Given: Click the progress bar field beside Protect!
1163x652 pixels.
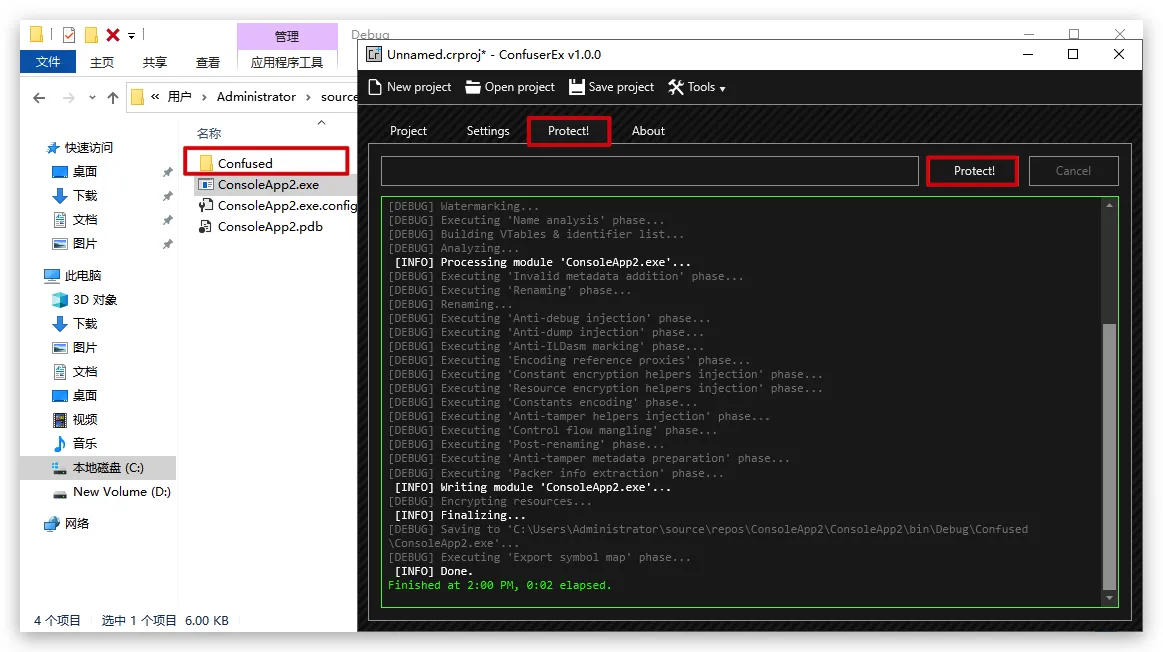Looking at the screenshot, I should pos(649,171).
